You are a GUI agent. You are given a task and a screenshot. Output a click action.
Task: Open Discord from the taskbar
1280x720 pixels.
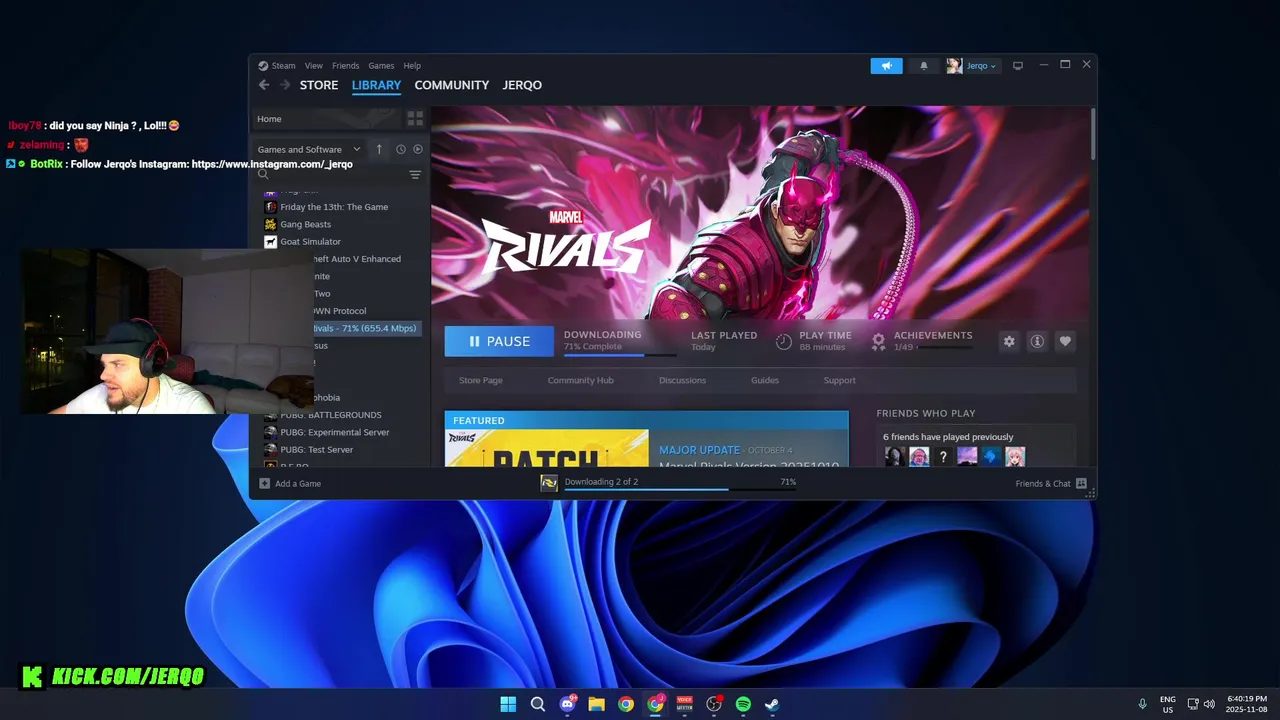[567, 704]
